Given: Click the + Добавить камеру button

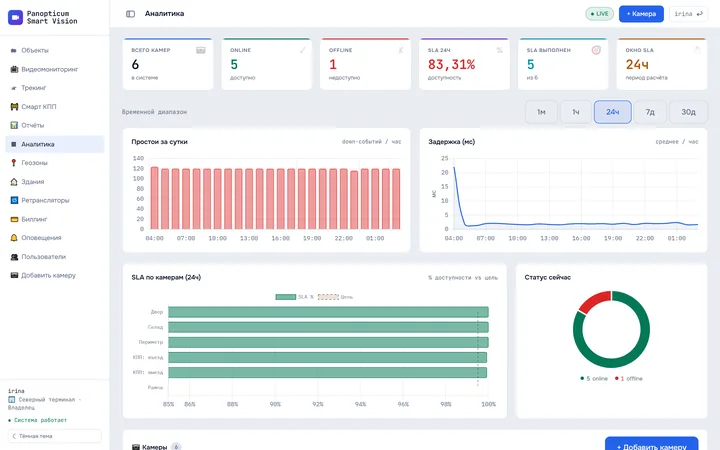Looking at the screenshot, I should click(651, 446).
